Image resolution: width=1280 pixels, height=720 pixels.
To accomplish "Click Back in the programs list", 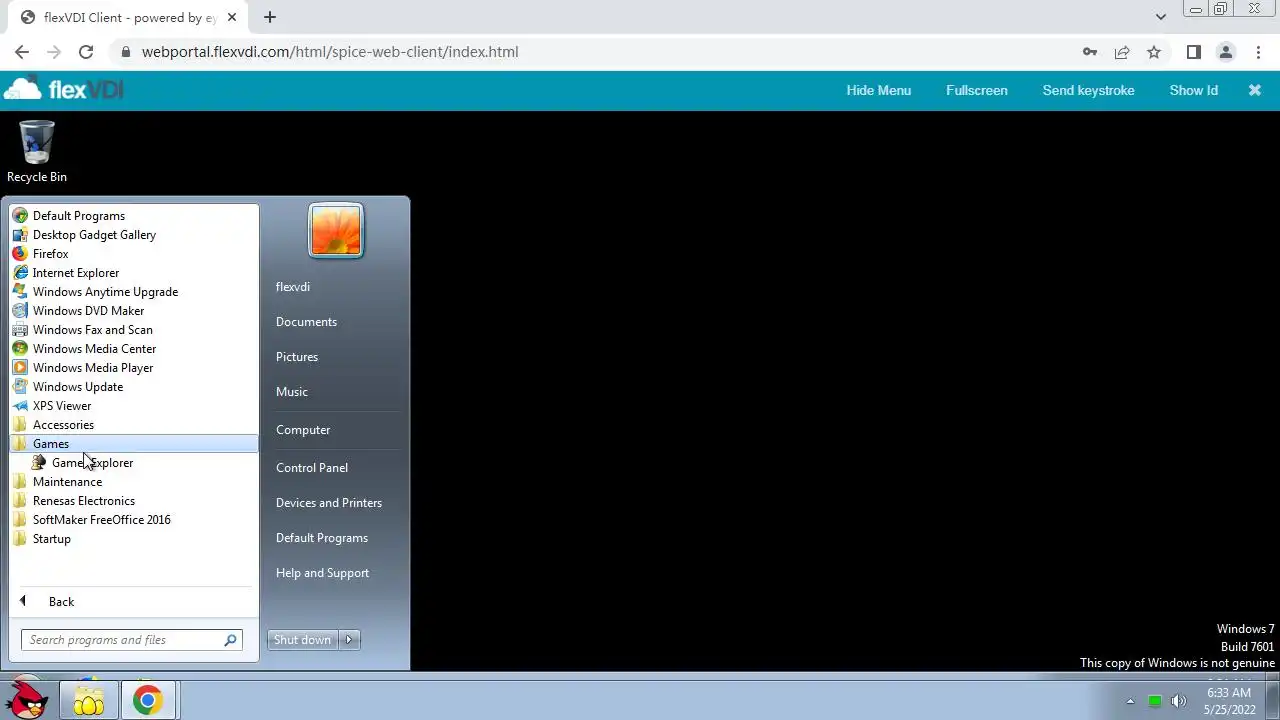I will (61, 602).
